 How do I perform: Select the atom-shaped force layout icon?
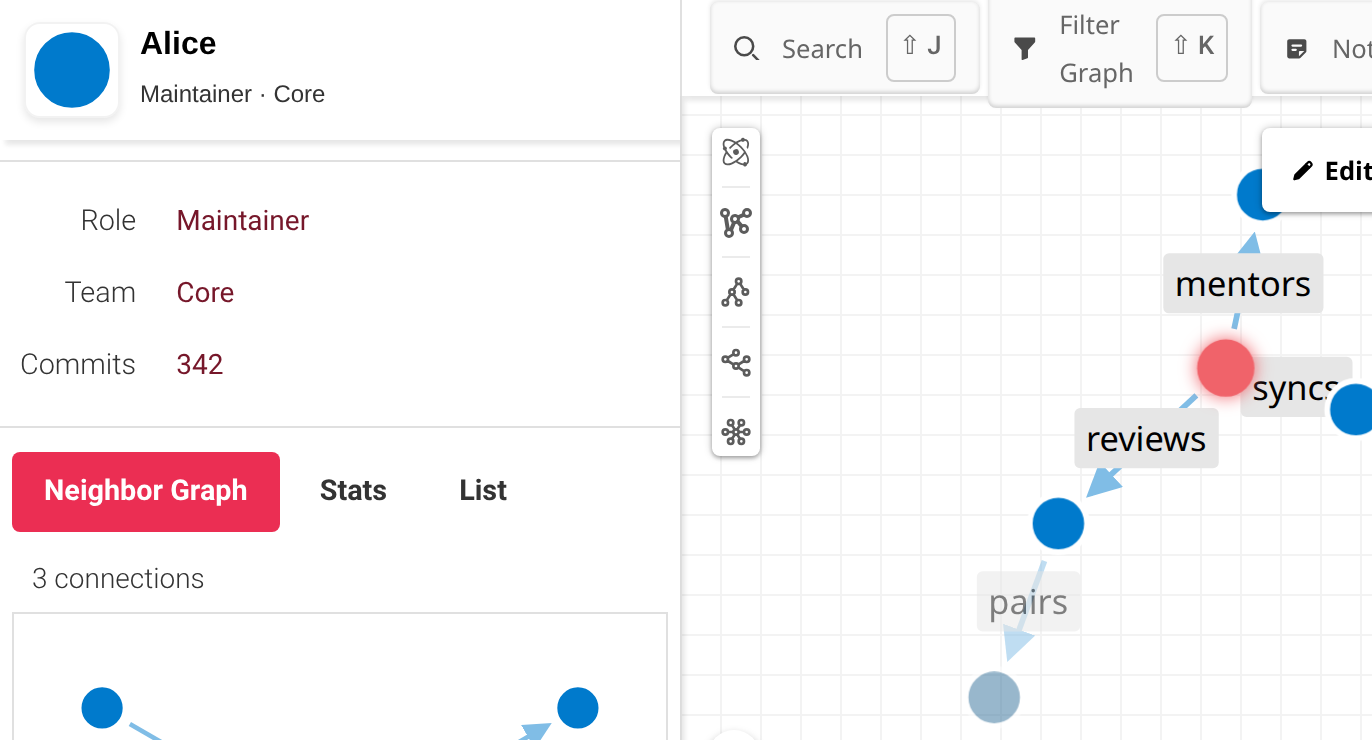click(736, 152)
